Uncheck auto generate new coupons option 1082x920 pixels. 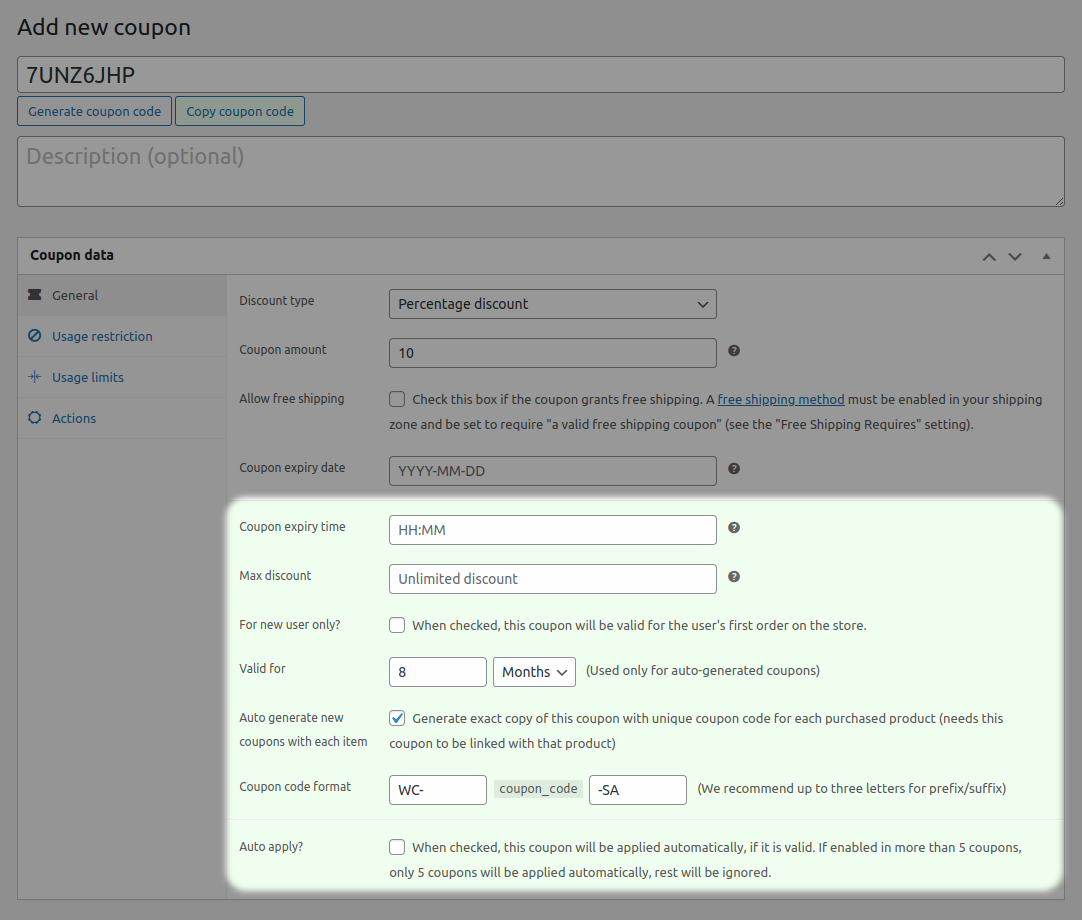click(396, 717)
